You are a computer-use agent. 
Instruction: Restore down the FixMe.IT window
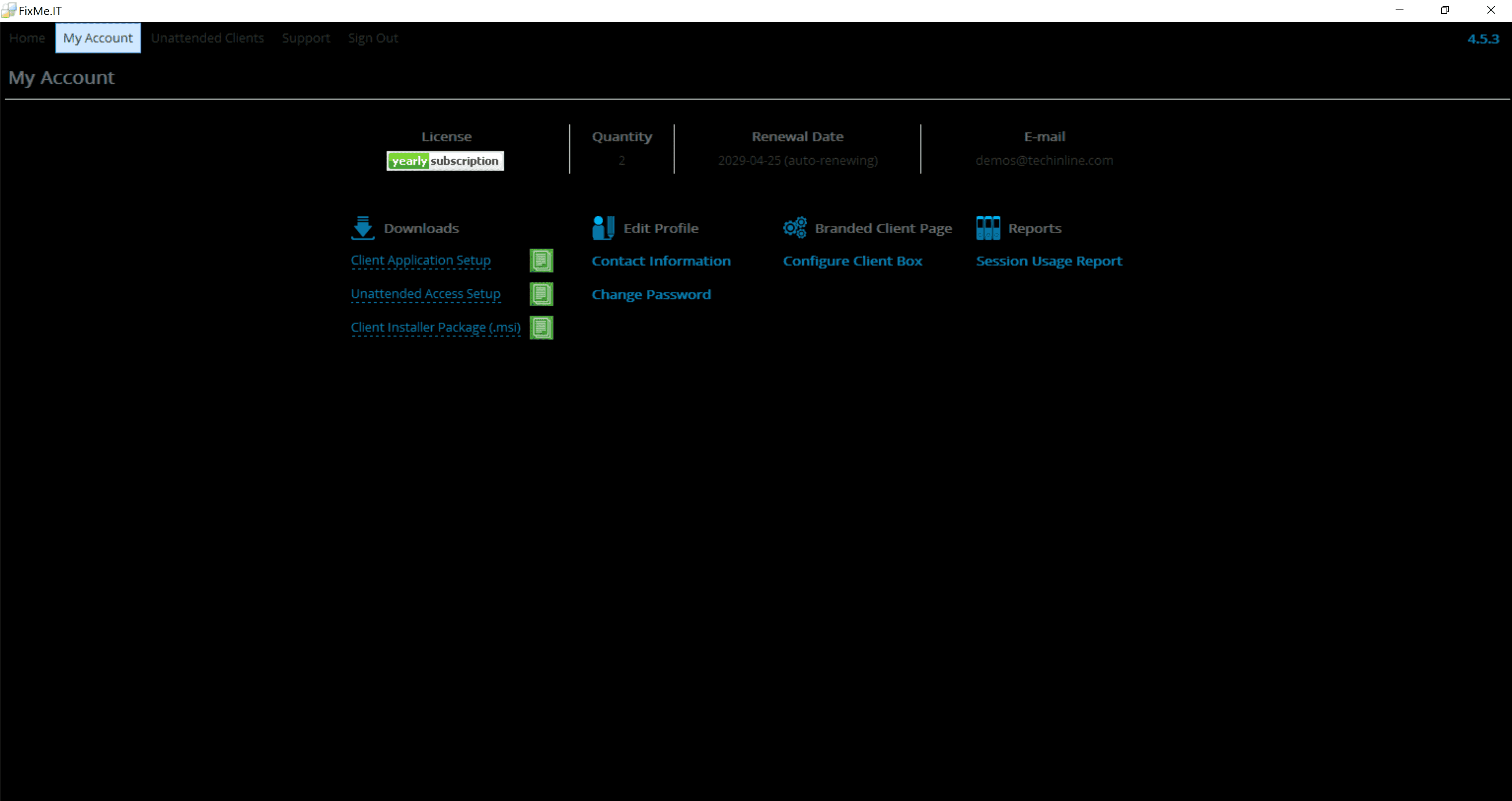tap(1445, 10)
